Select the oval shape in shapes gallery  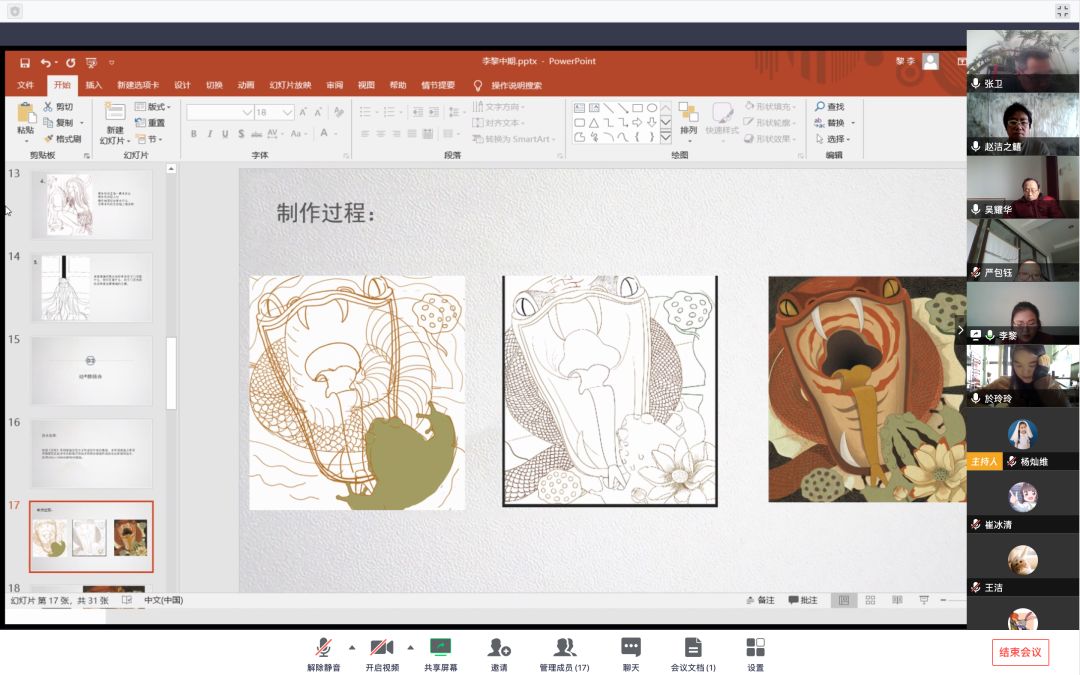652,108
